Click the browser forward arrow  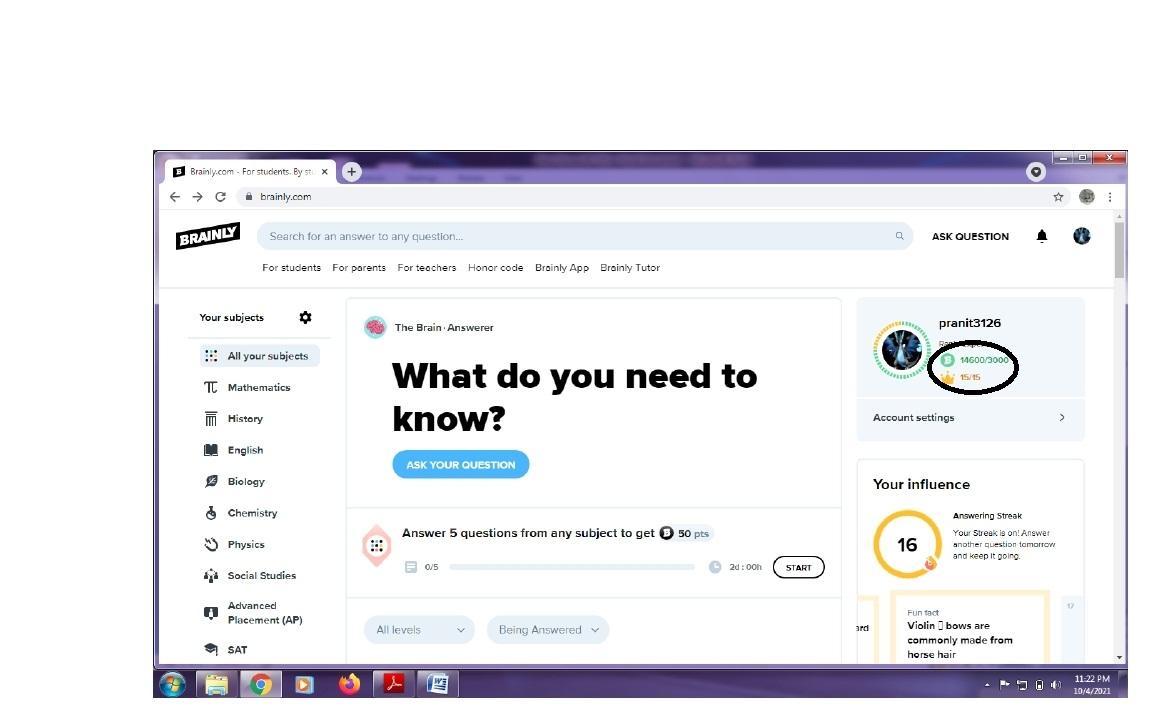[x=197, y=197]
